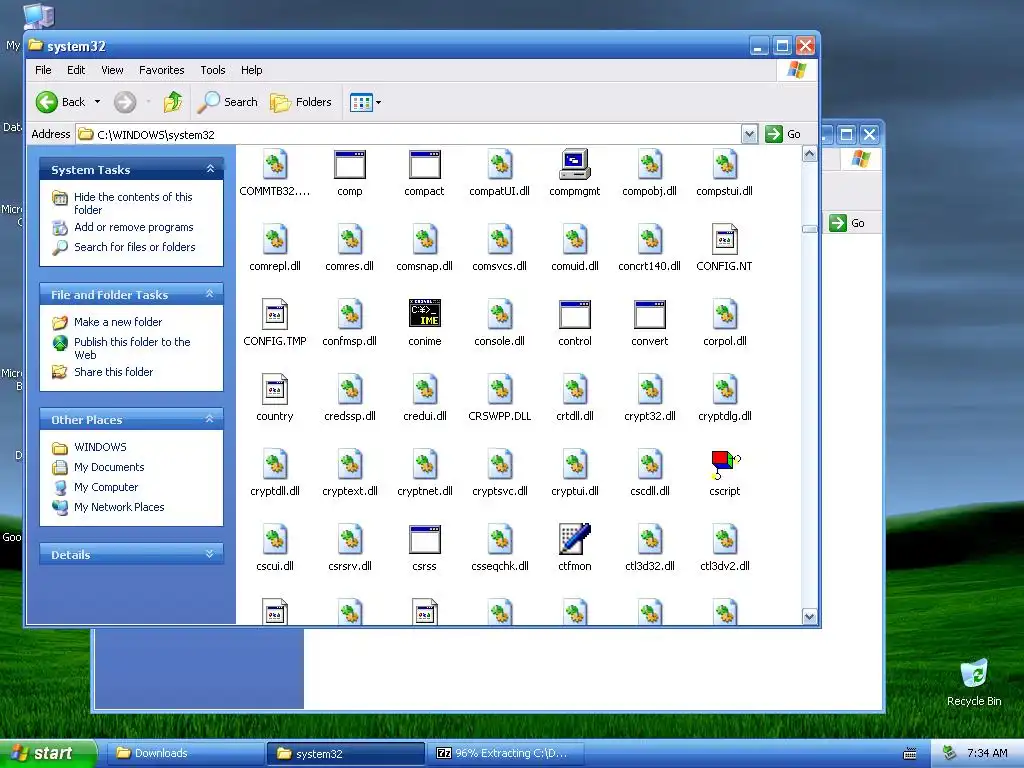Collapse the File and Folder Tasks panel

[210, 294]
